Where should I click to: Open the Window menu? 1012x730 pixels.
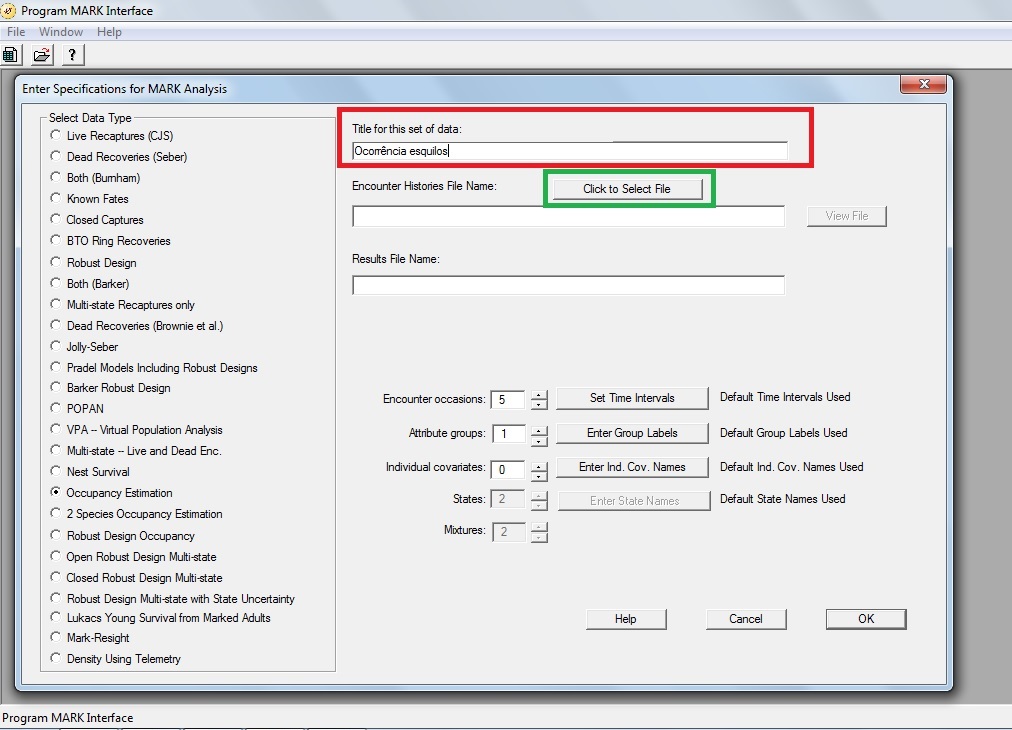coord(61,32)
